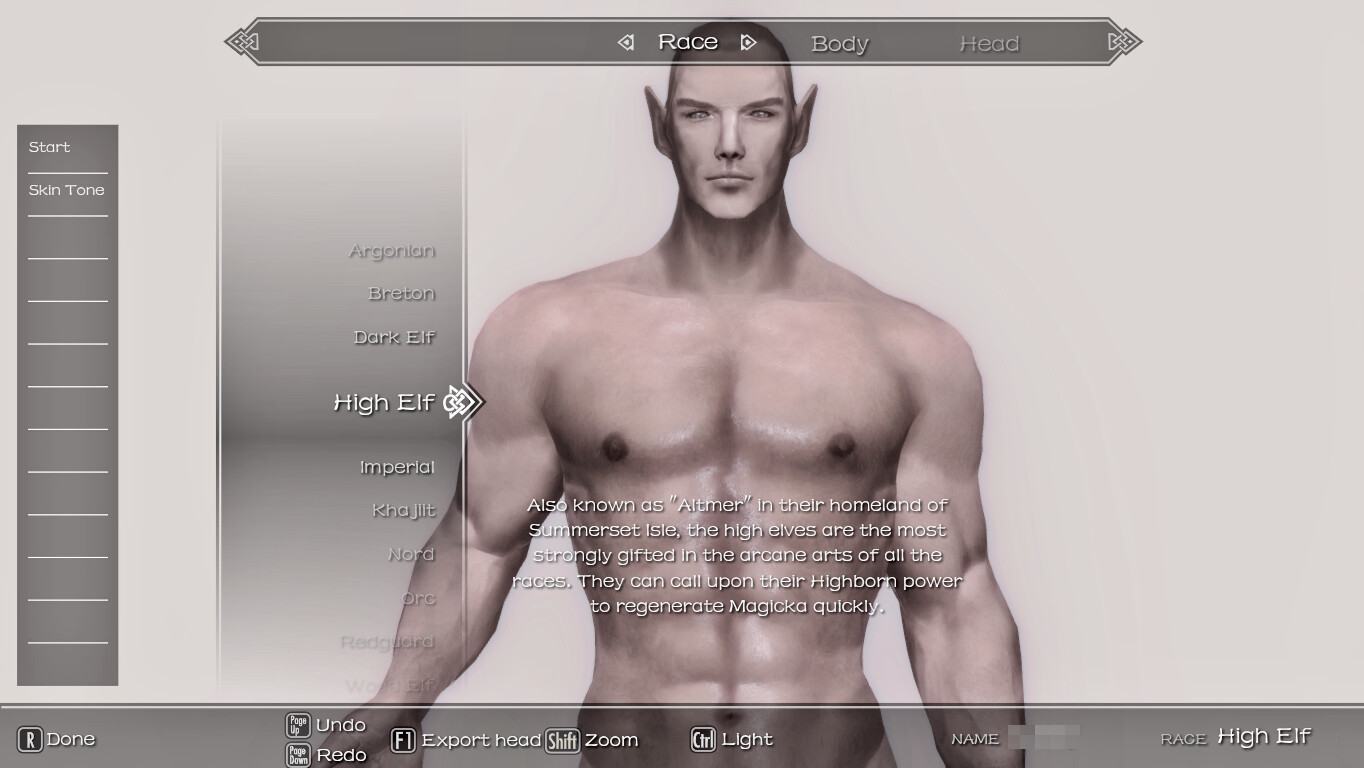Choose the Dark Elf race

pos(394,337)
